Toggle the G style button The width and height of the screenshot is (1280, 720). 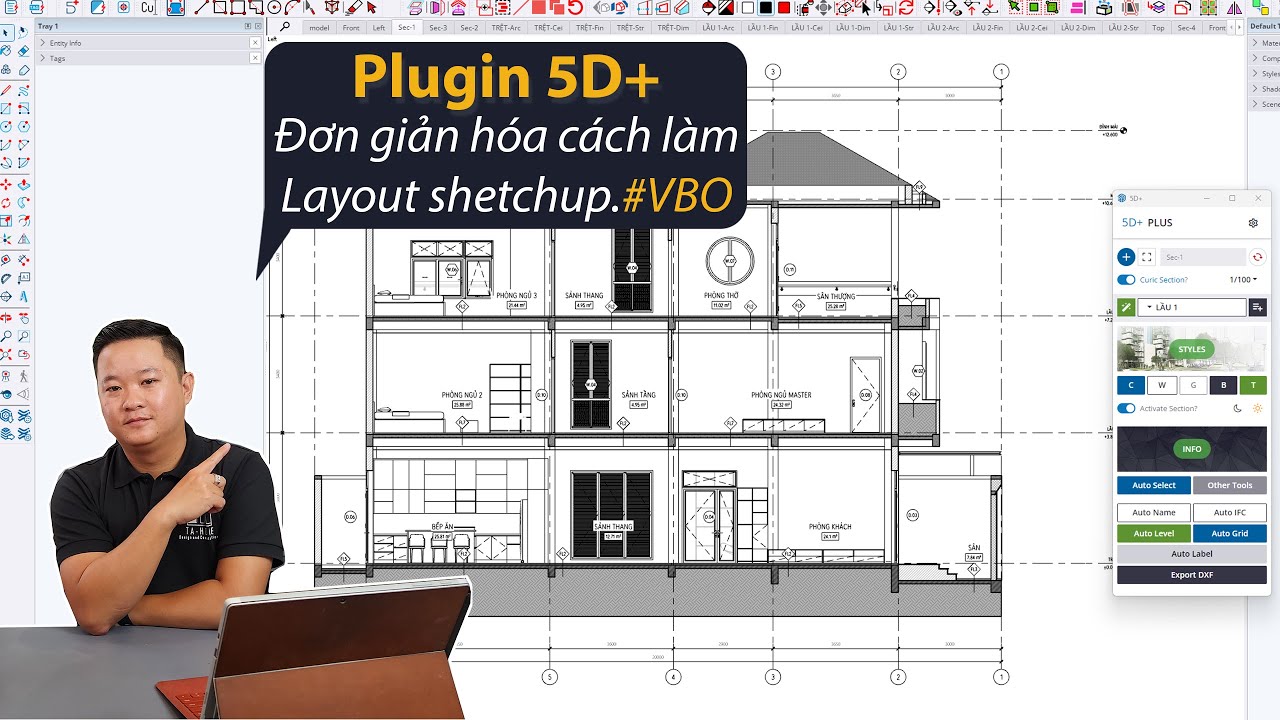[1192, 385]
